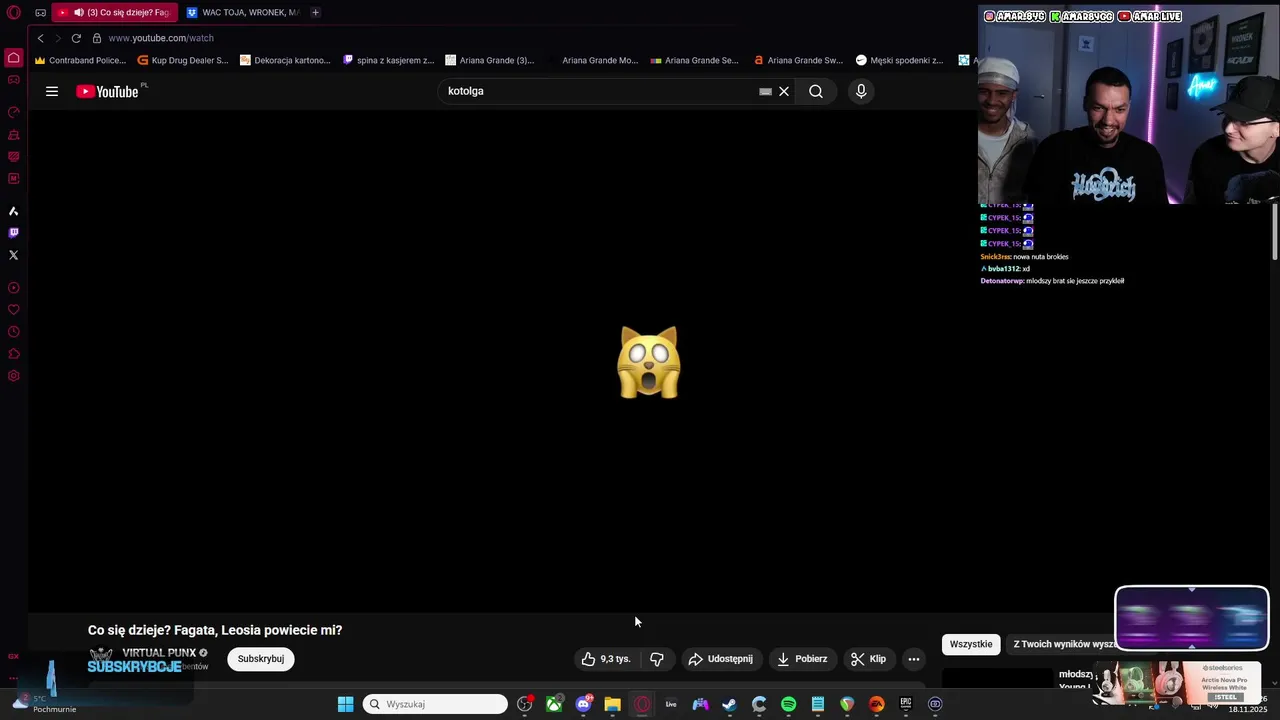Open a new browser tab
The width and height of the screenshot is (1280, 720).
pyautogui.click(x=315, y=13)
